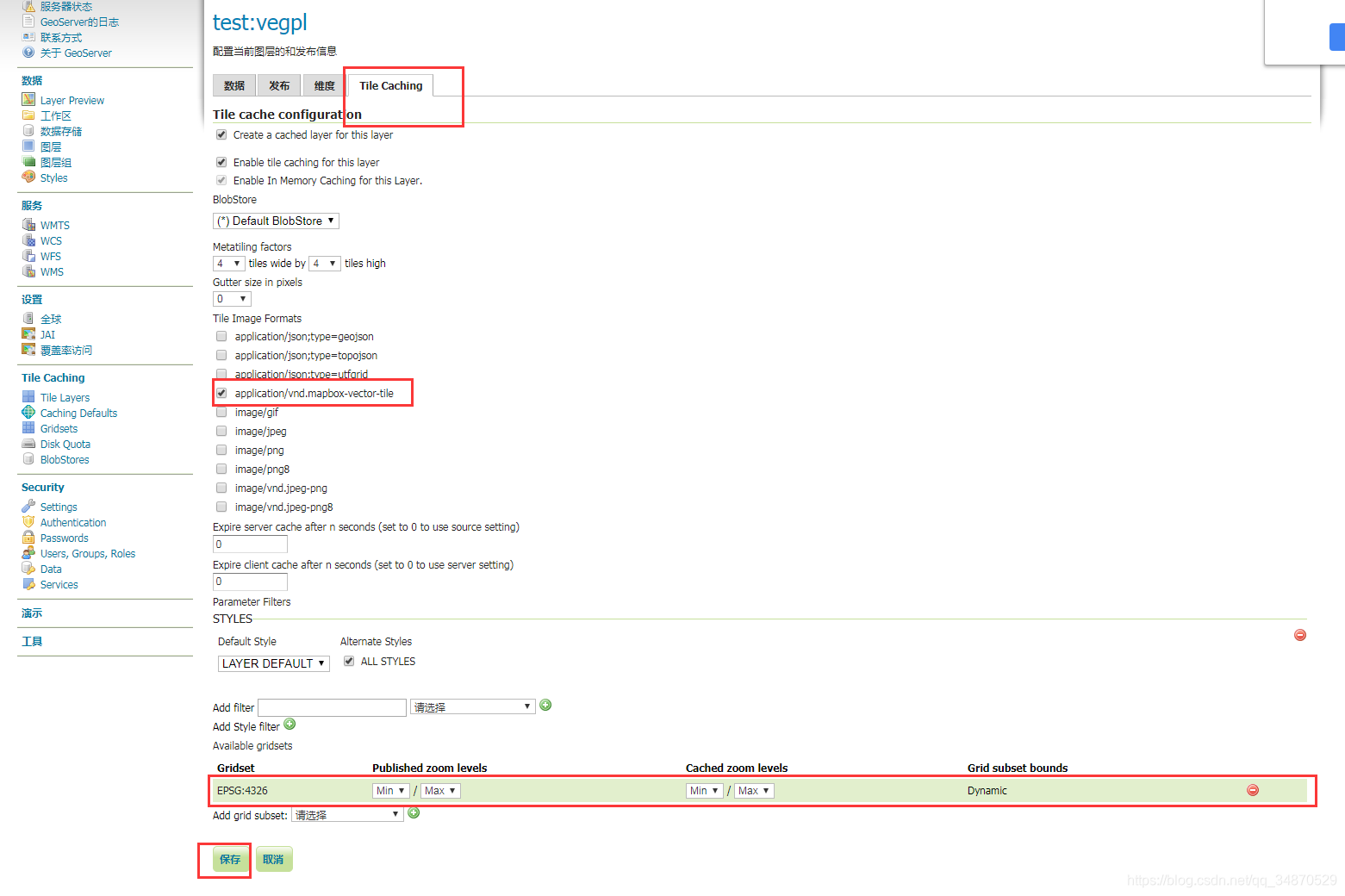
Task: Open Cached zoom levels Min dropdown
Action: click(x=704, y=791)
